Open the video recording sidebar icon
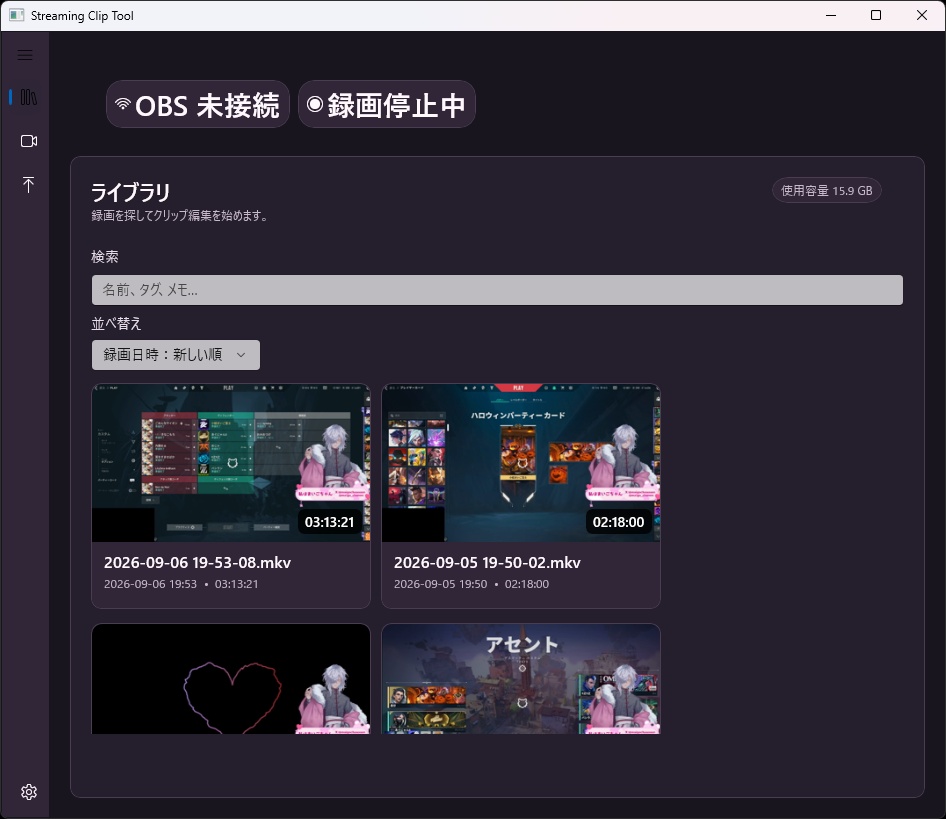This screenshot has height=819, width=946. pos(28,141)
